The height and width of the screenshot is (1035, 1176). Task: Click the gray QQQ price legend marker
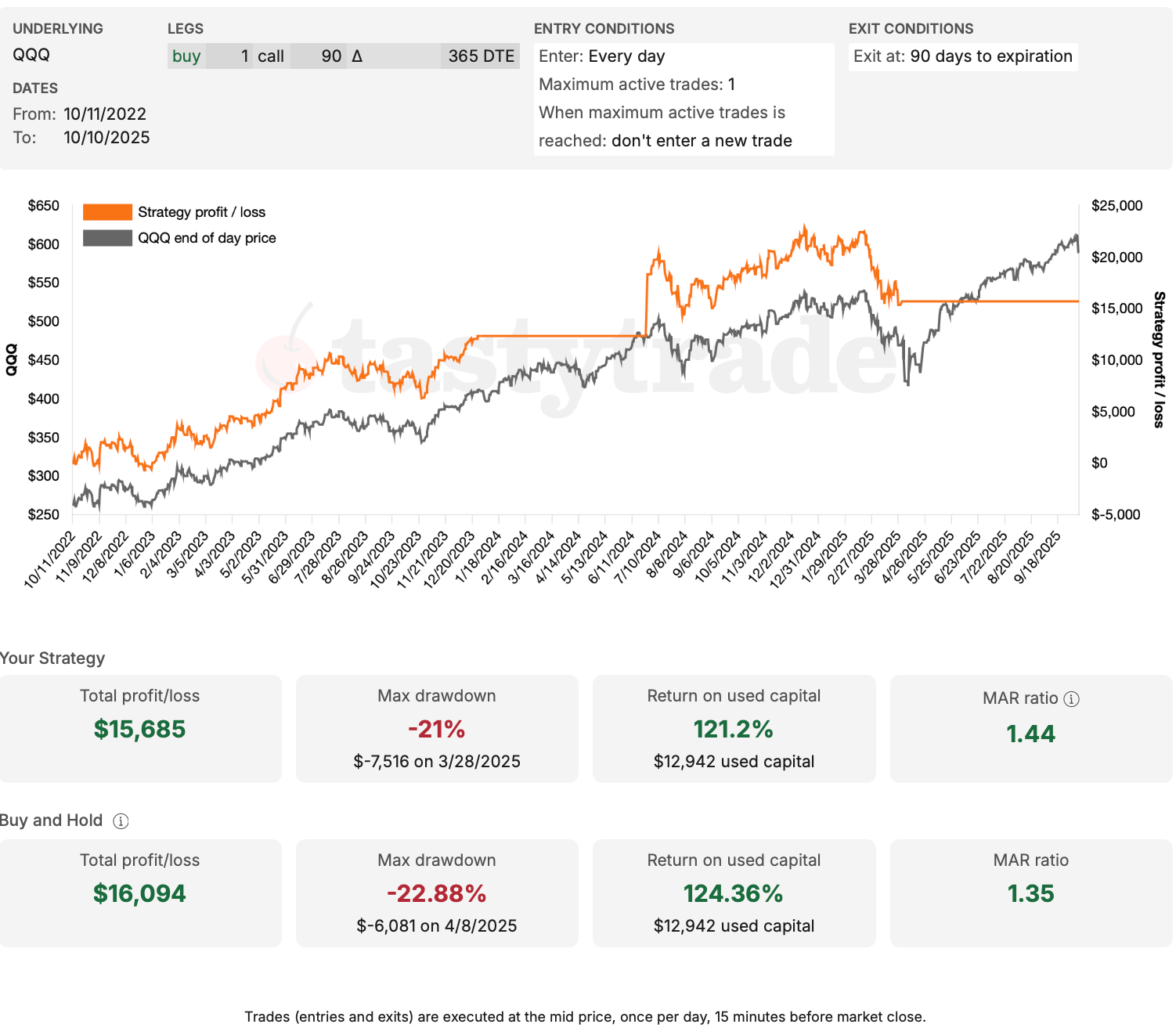coord(106,237)
